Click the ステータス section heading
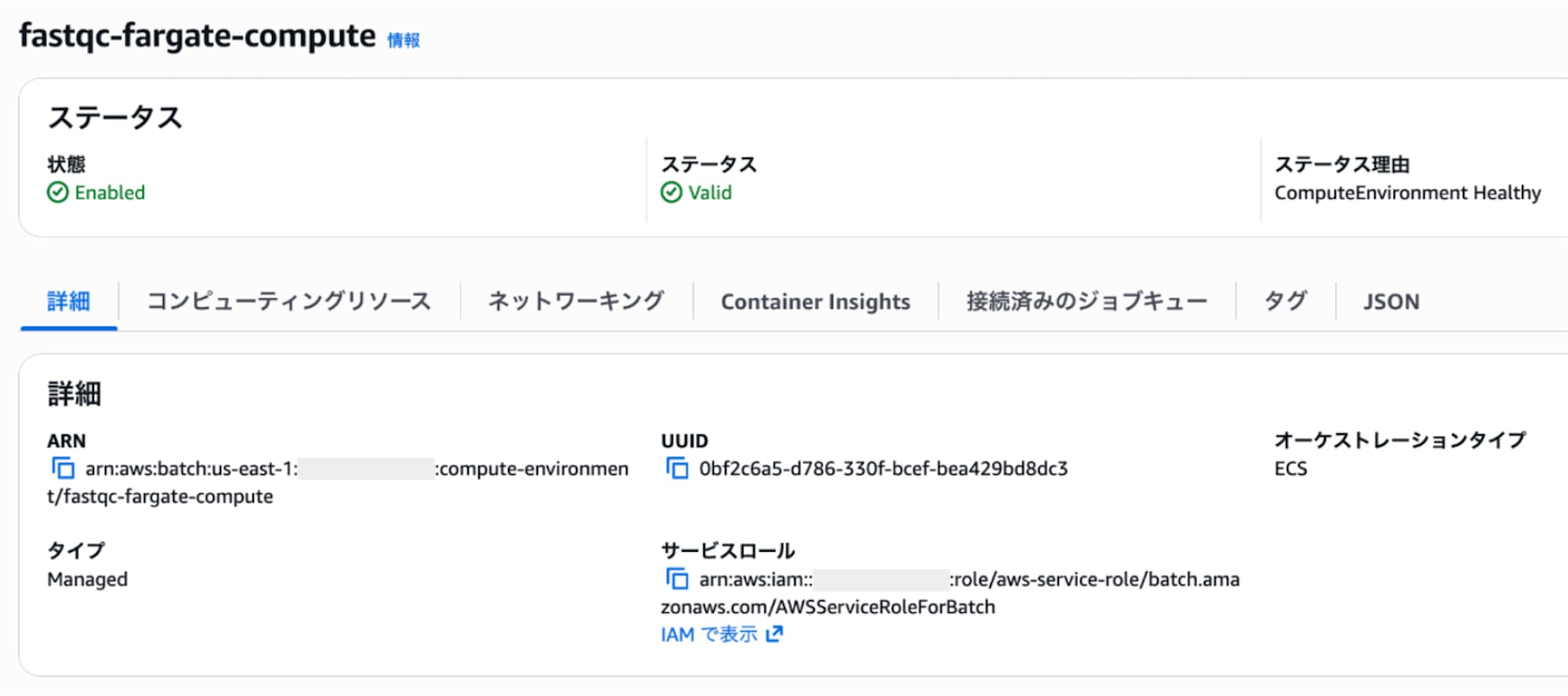Screen dimensions: 1568x696 click(114, 118)
